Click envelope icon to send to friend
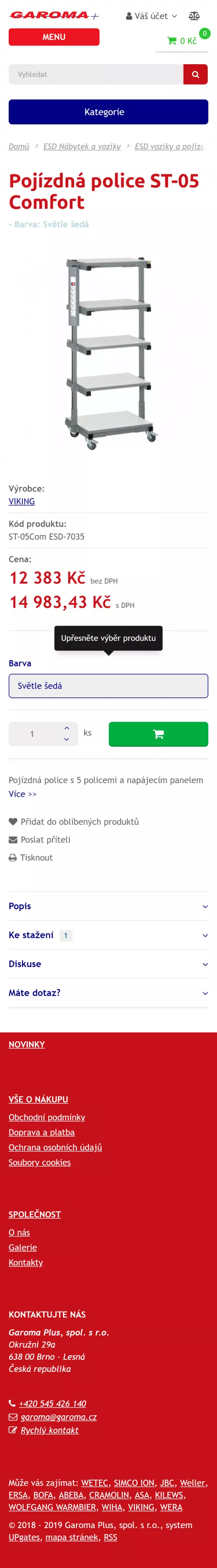The width and height of the screenshot is (217, 1568). coord(13,840)
